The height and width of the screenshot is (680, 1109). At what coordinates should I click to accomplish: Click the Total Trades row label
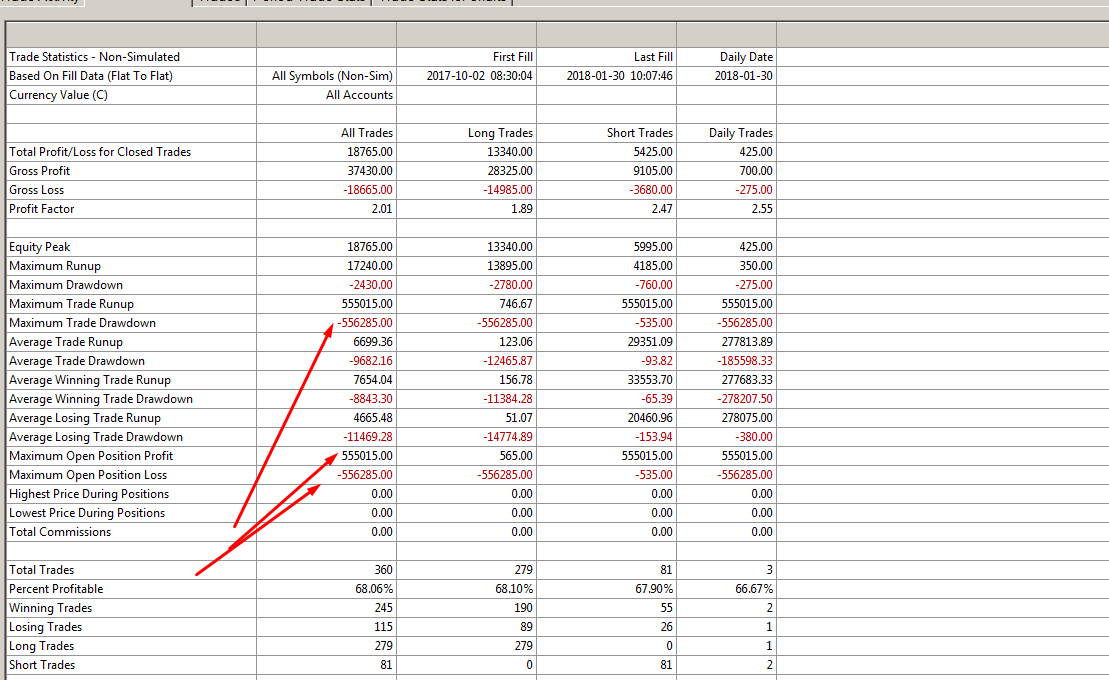tap(41, 570)
